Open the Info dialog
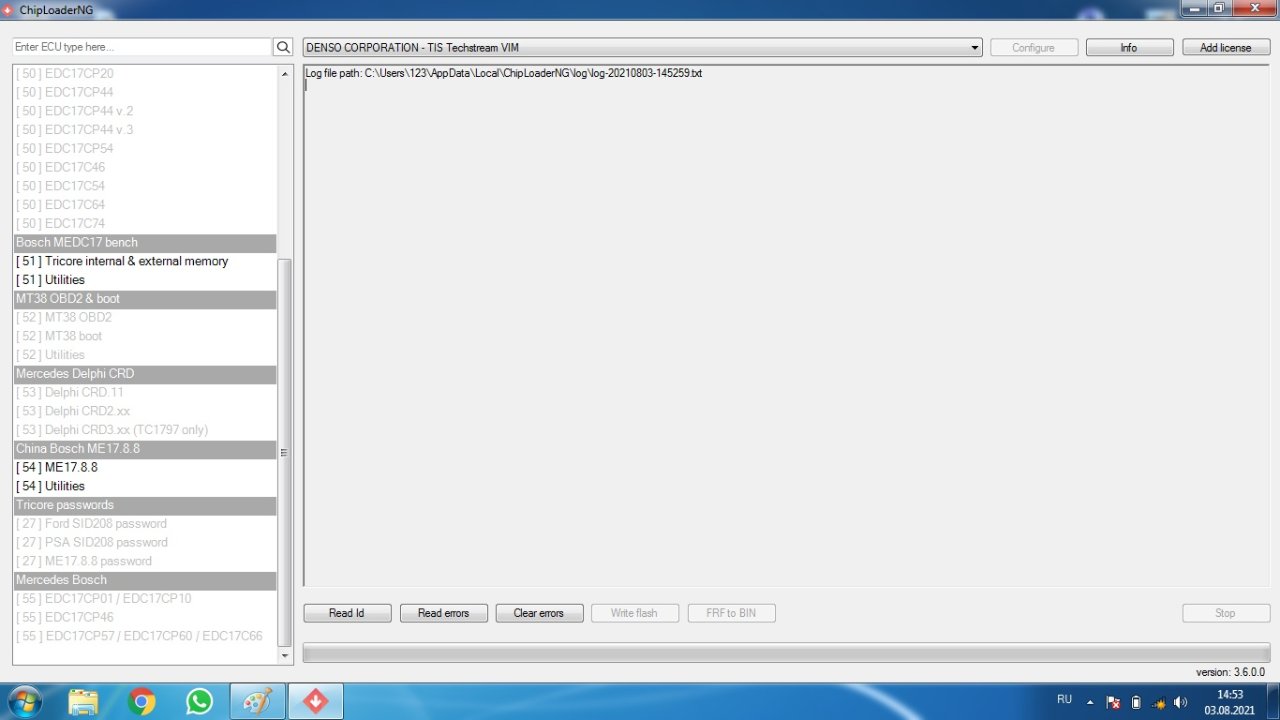Viewport: 1280px width, 720px height. pyautogui.click(x=1129, y=47)
